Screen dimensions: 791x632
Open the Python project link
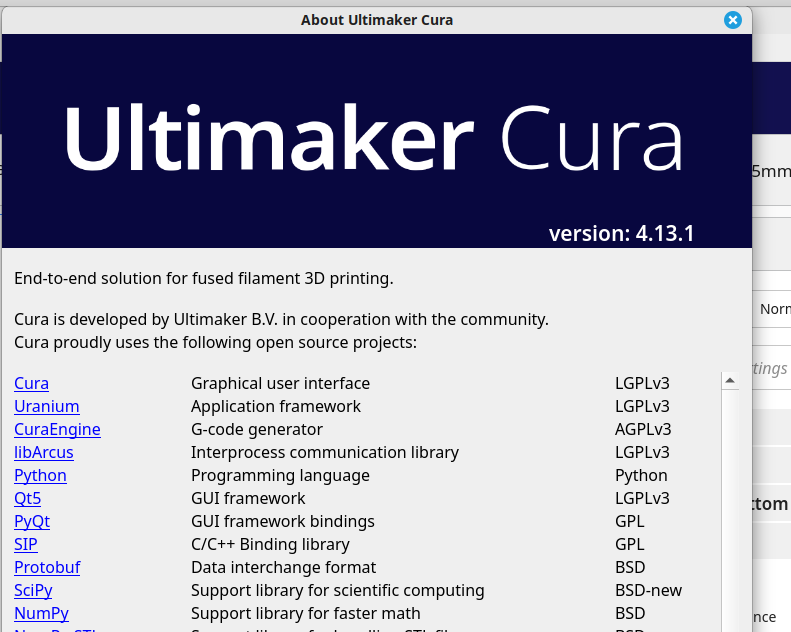click(x=40, y=476)
